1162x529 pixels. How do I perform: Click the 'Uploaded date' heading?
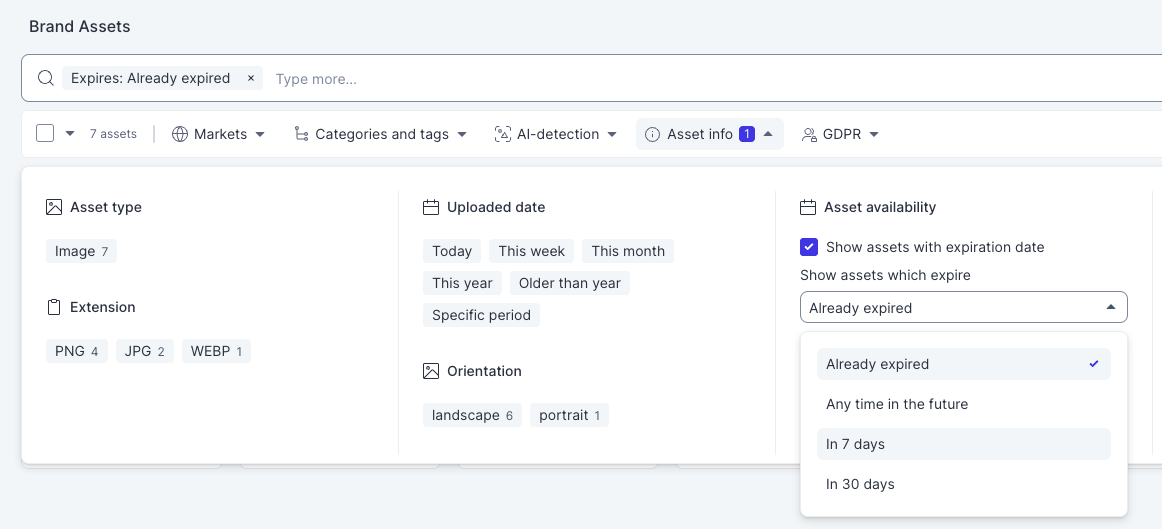pyautogui.click(x=496, y=207)
